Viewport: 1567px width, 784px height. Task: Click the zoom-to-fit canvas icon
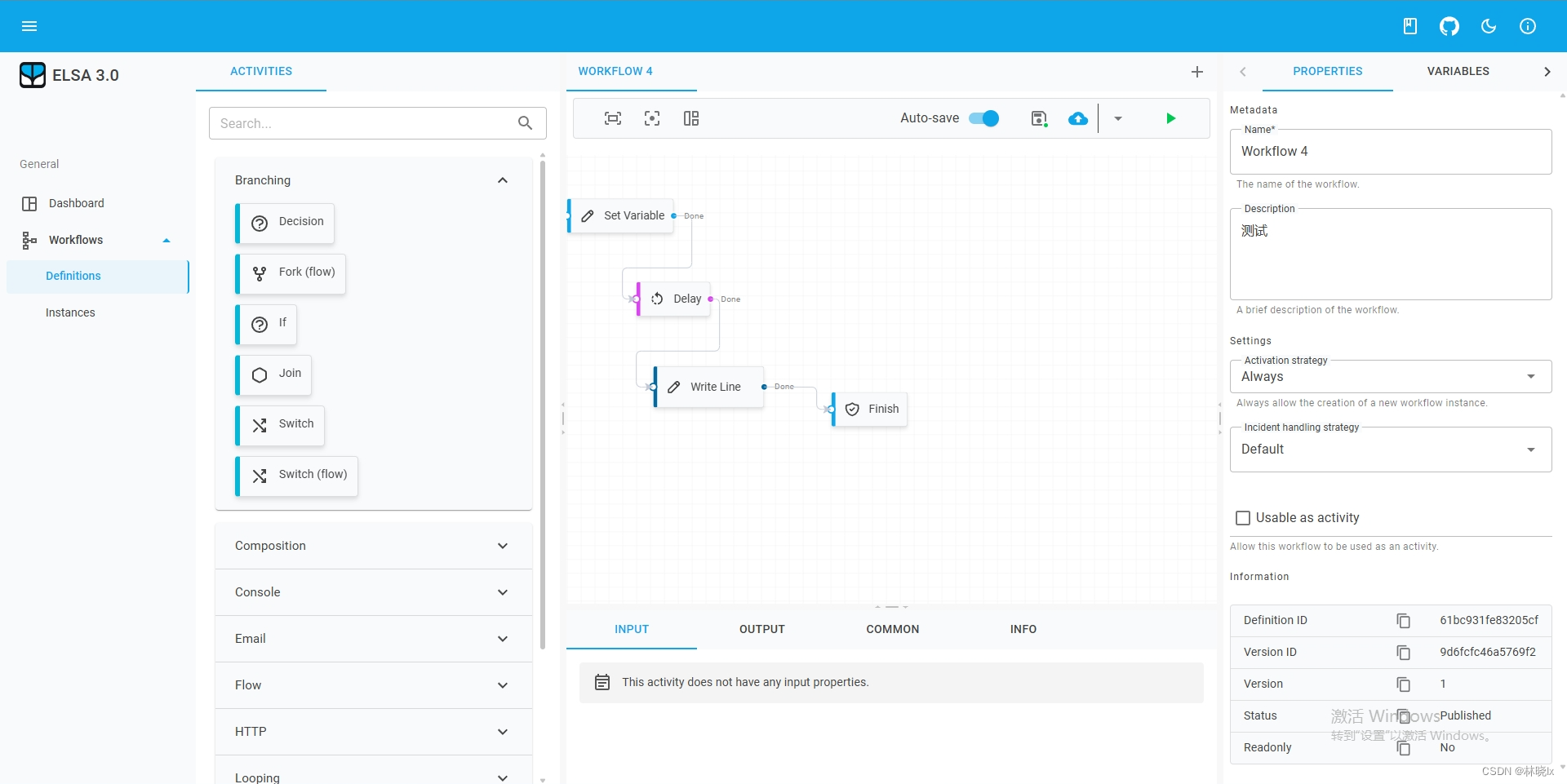point(613,118)
